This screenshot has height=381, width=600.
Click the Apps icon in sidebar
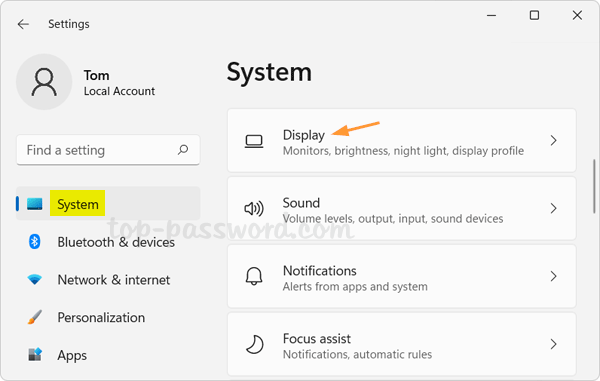[x=35, y=355]
